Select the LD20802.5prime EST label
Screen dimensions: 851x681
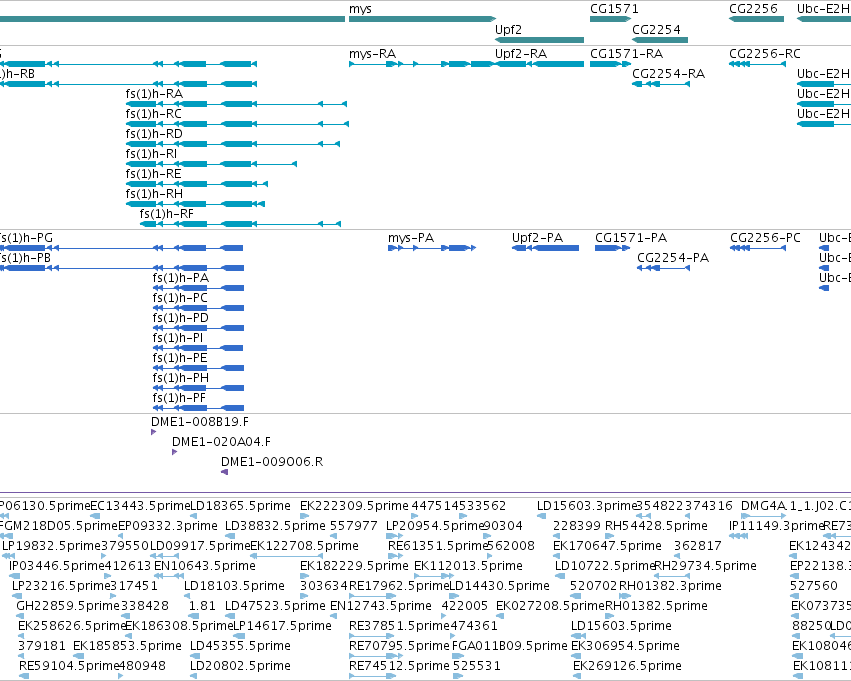point(240,667)
